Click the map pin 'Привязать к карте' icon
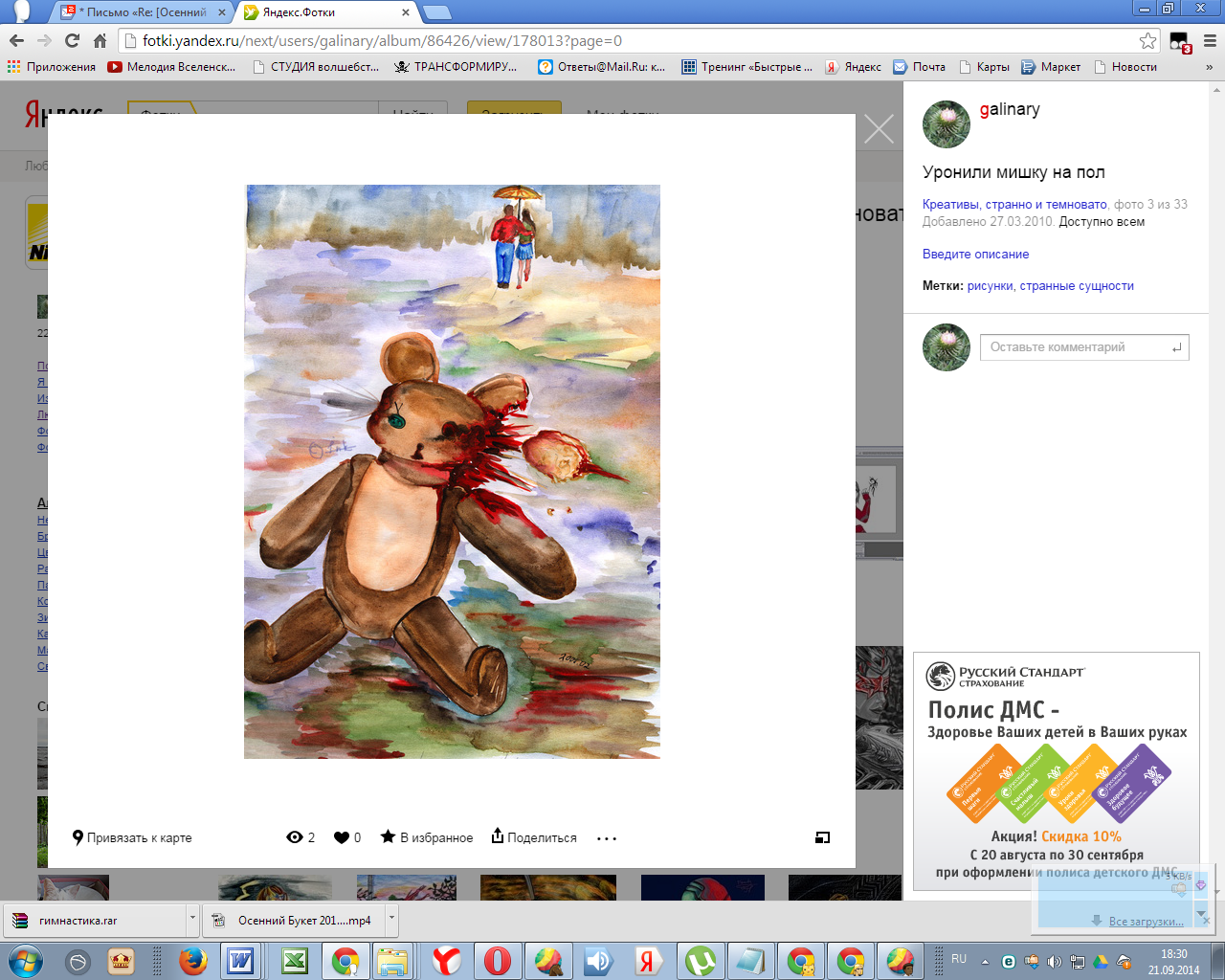The height and width of the screenshot is (980, 1225). (78, 837)
